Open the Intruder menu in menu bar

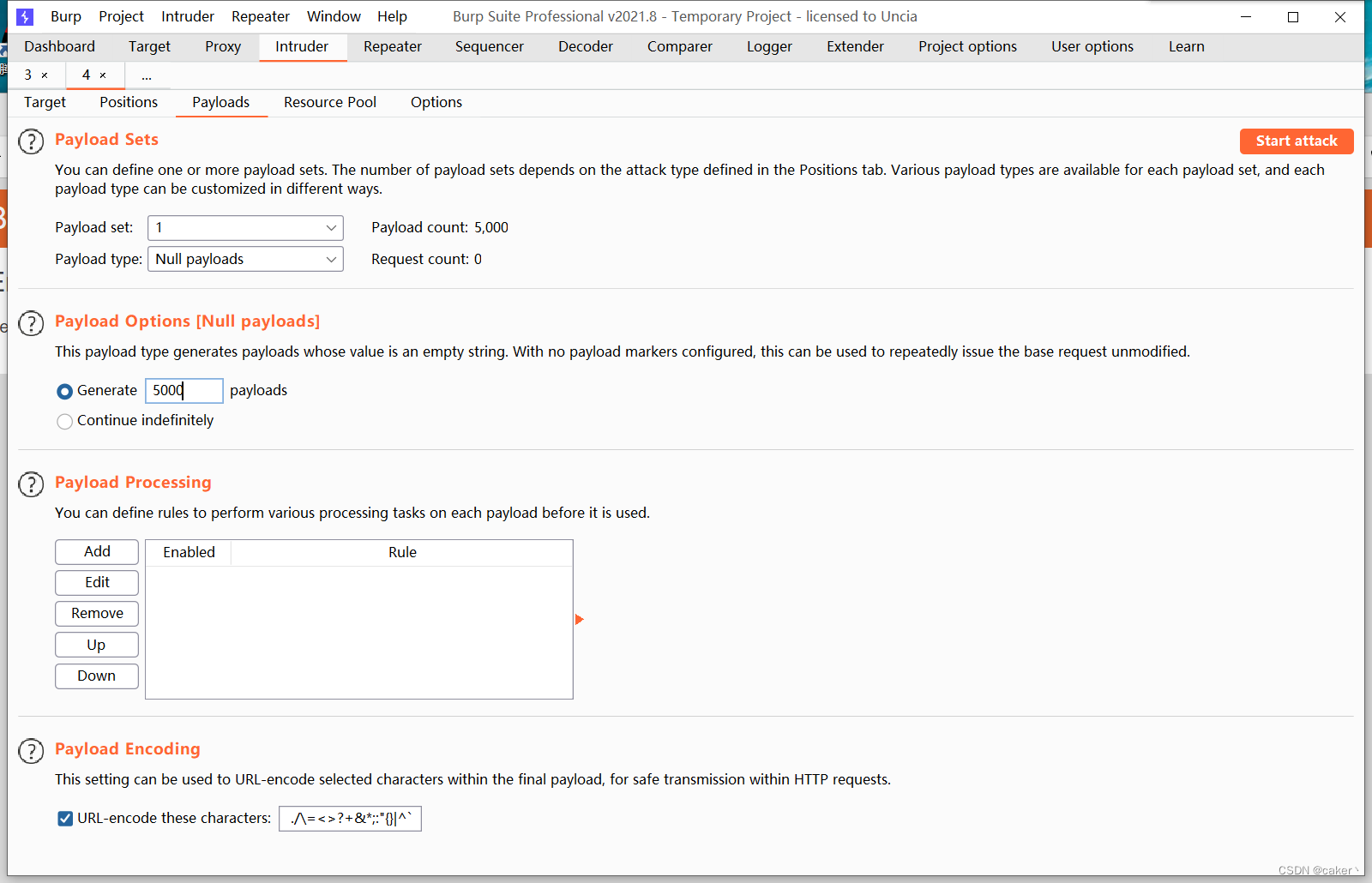coord(188,16)
